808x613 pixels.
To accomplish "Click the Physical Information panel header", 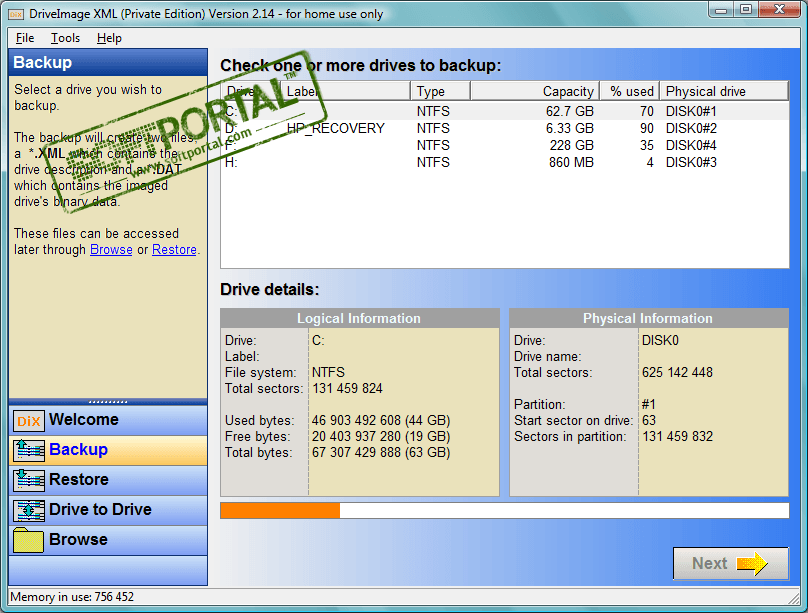I will point(648,318).
